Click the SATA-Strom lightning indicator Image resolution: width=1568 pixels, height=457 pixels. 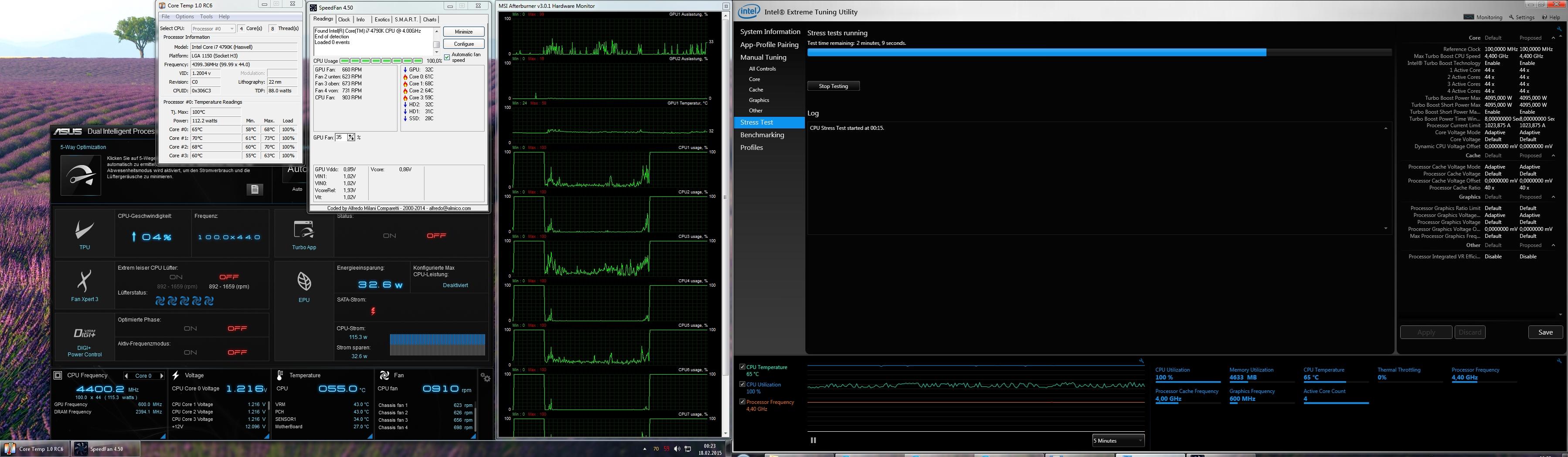pyautogui.click(x=373, y=311)
